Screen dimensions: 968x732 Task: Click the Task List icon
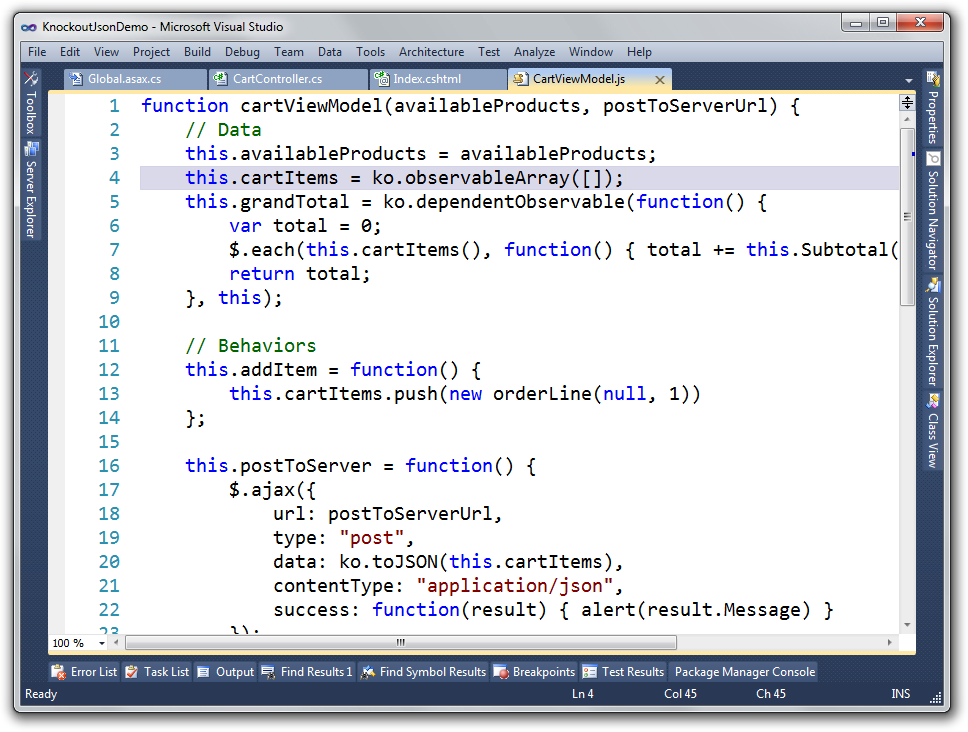tap(131, 672)
